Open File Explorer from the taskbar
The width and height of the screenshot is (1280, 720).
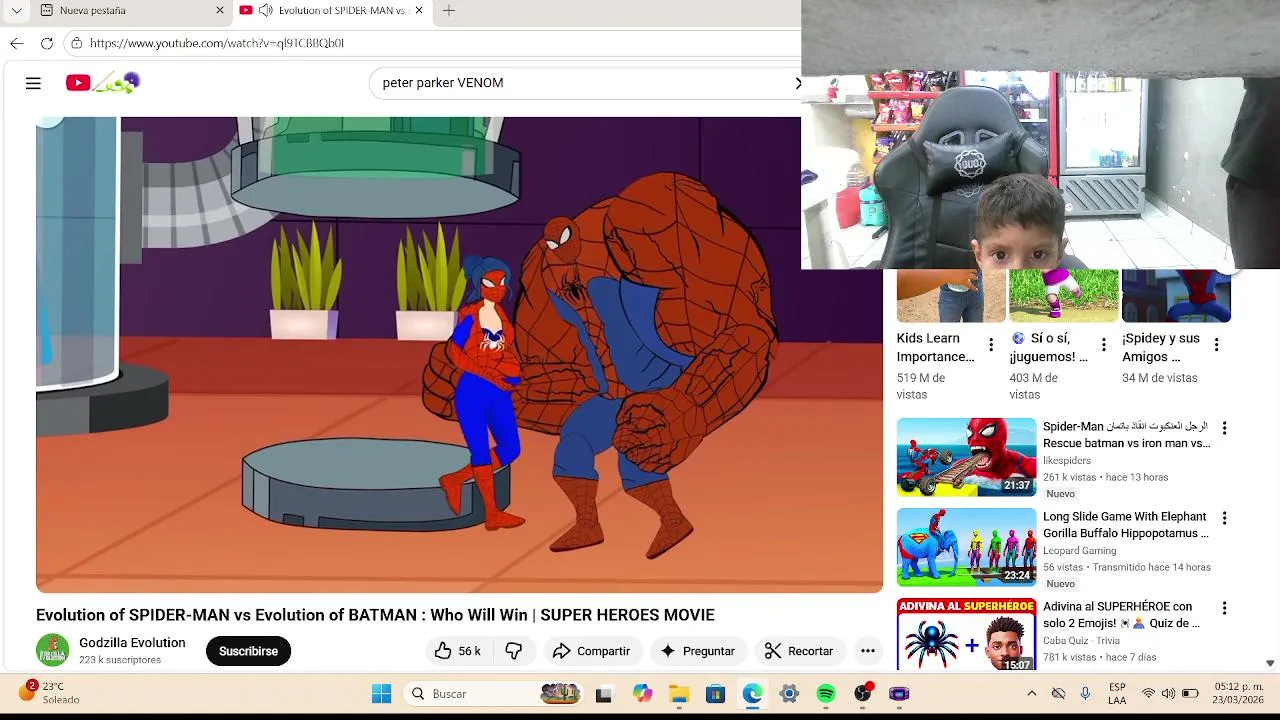point(679,694)
